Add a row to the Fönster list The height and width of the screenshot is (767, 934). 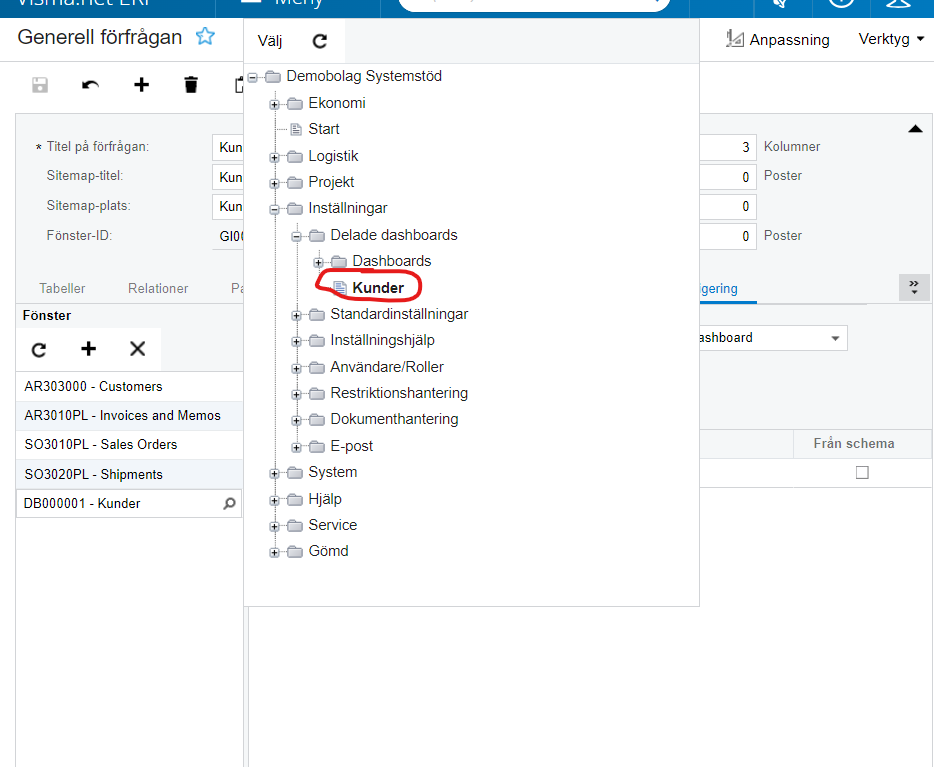(x=88, y=349)
